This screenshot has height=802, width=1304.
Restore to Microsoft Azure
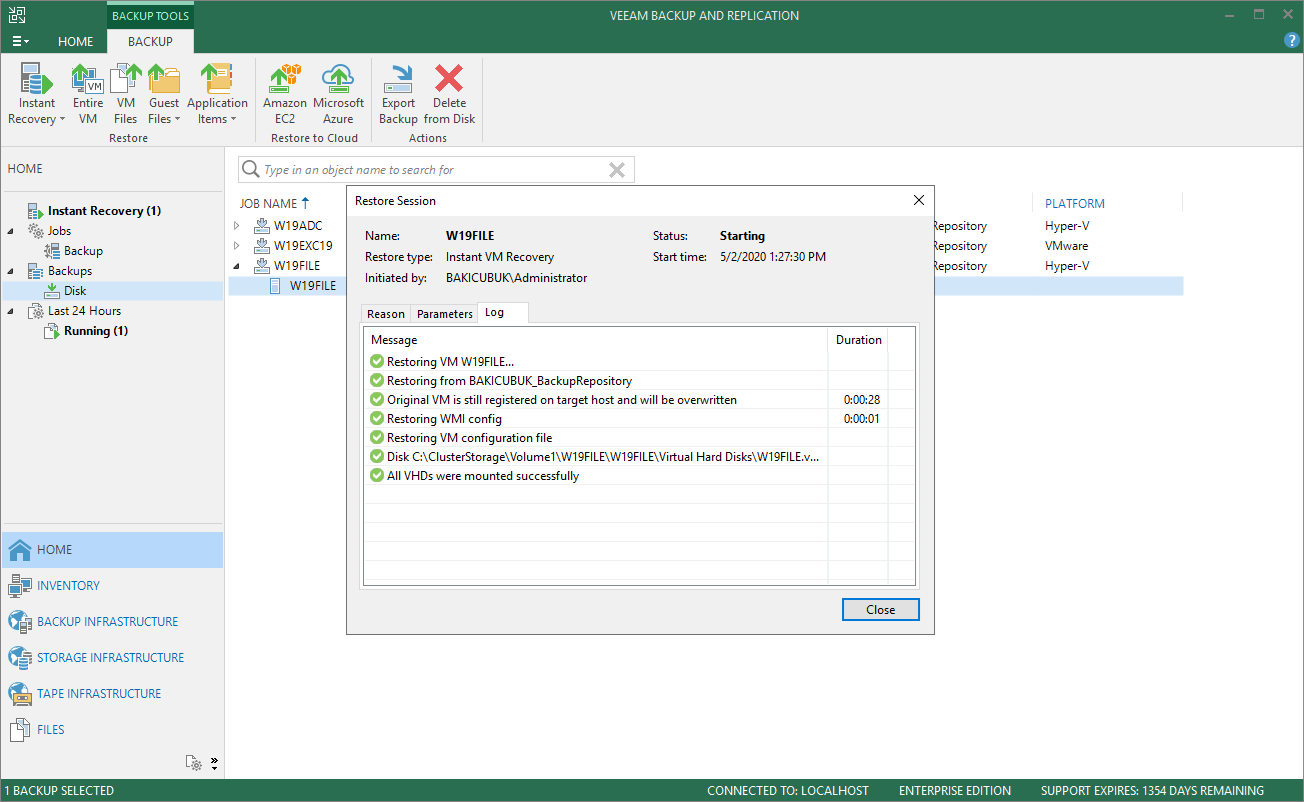(338, 94)
